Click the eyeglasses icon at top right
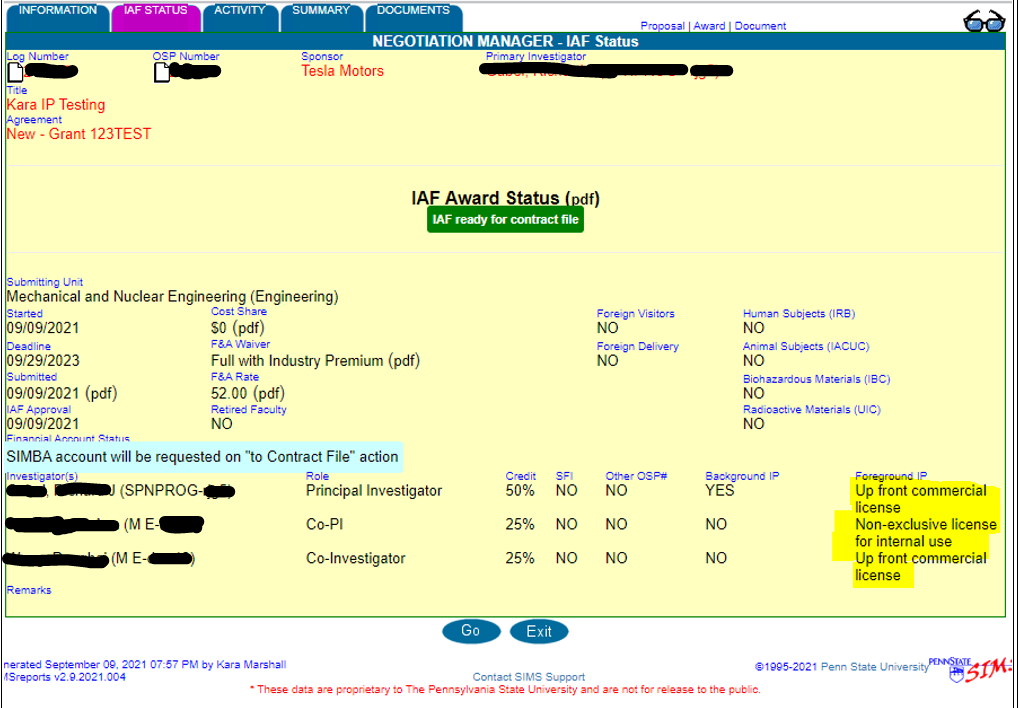The width and height of the screenshot is (1018, 708). pos(985,18)
